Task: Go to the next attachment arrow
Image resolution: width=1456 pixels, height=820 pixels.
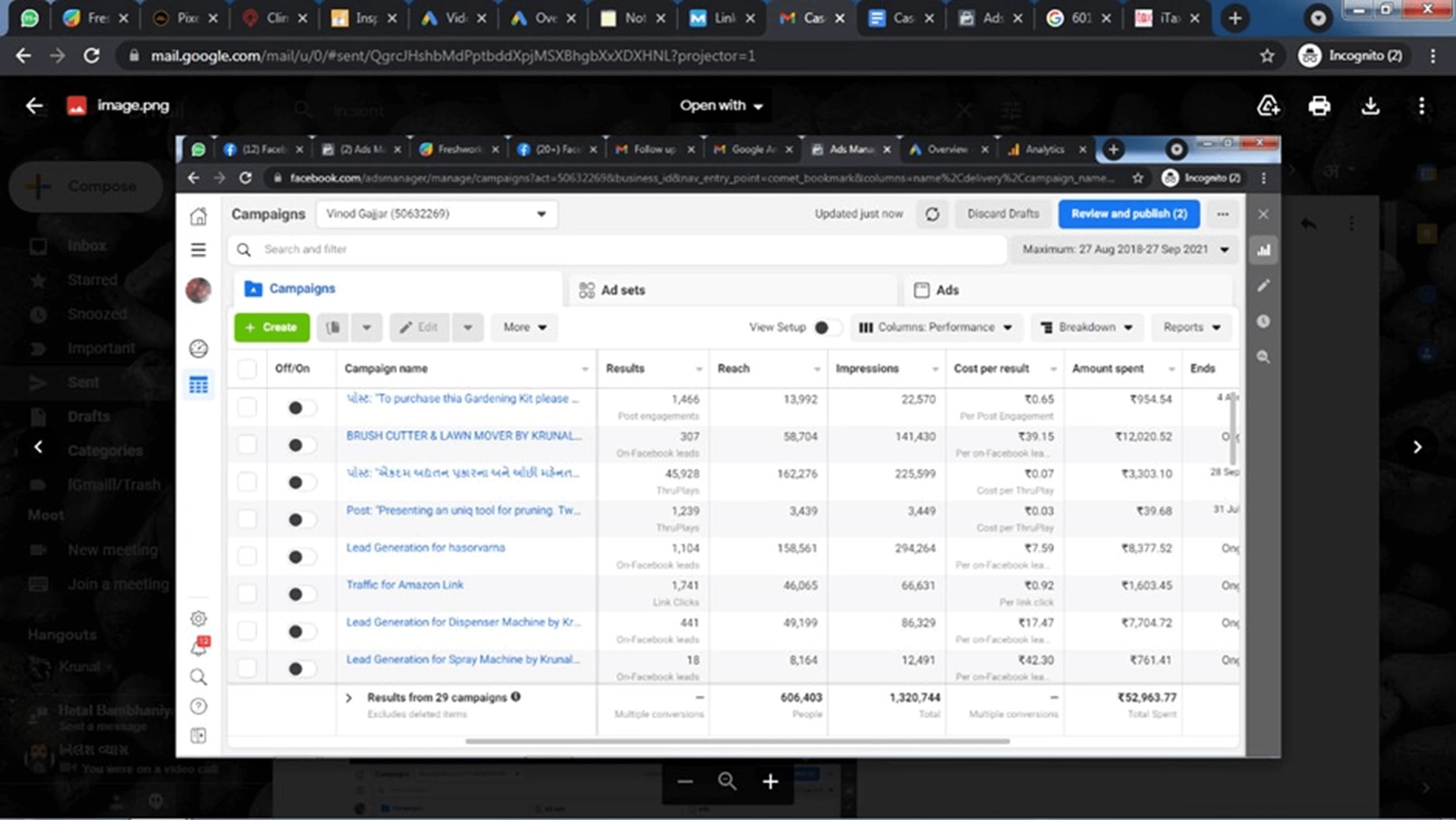Action: pyautogui.click(x=1417, y=448)
